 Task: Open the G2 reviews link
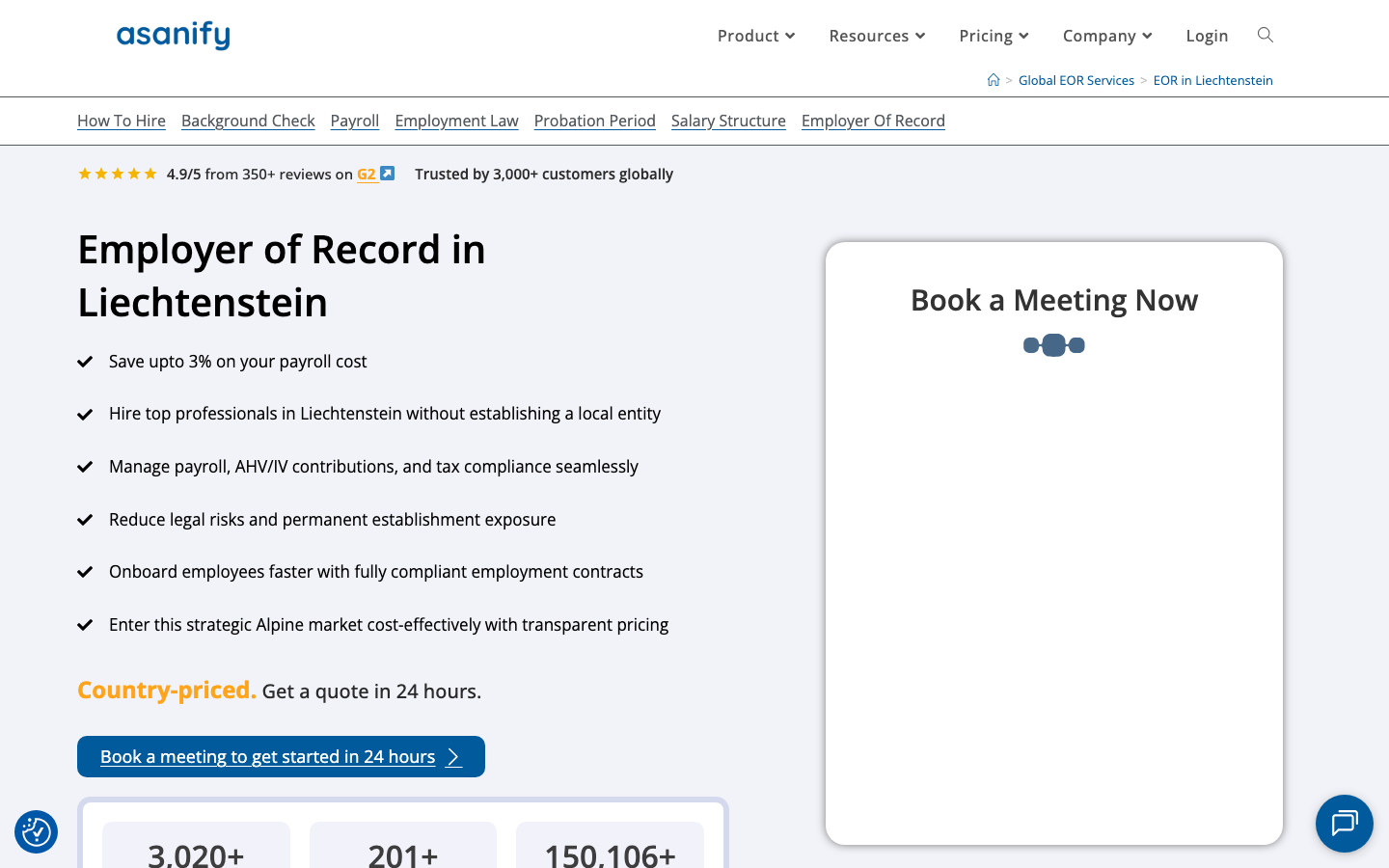(x=367, y=175)
